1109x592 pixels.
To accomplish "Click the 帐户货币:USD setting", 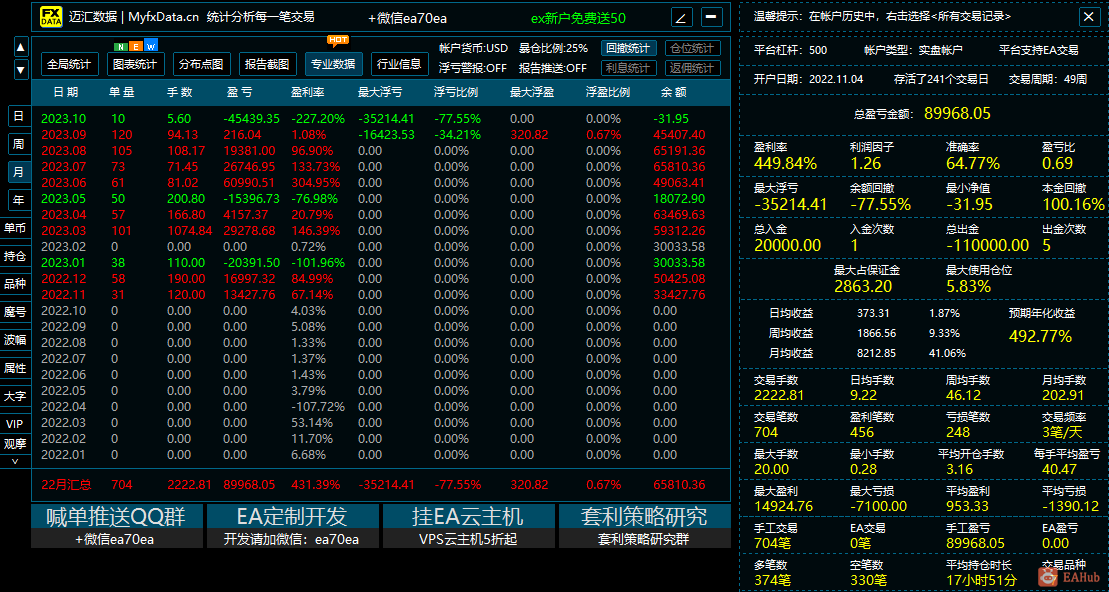I will point(473,48).
